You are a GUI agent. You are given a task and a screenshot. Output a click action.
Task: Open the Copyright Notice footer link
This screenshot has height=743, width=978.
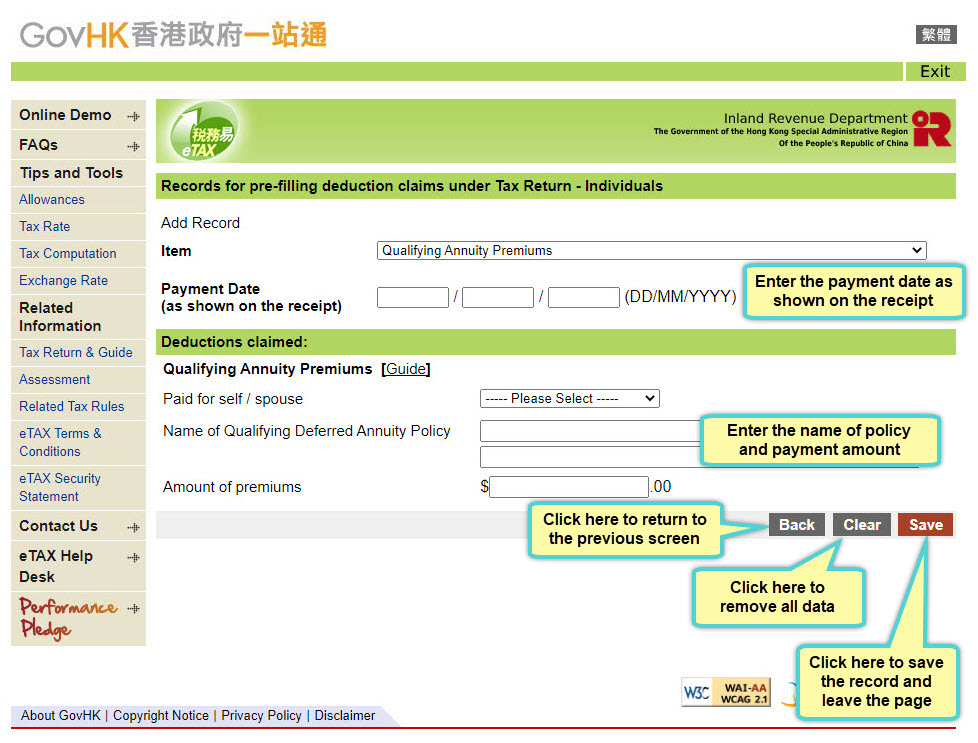click(161, 716)
